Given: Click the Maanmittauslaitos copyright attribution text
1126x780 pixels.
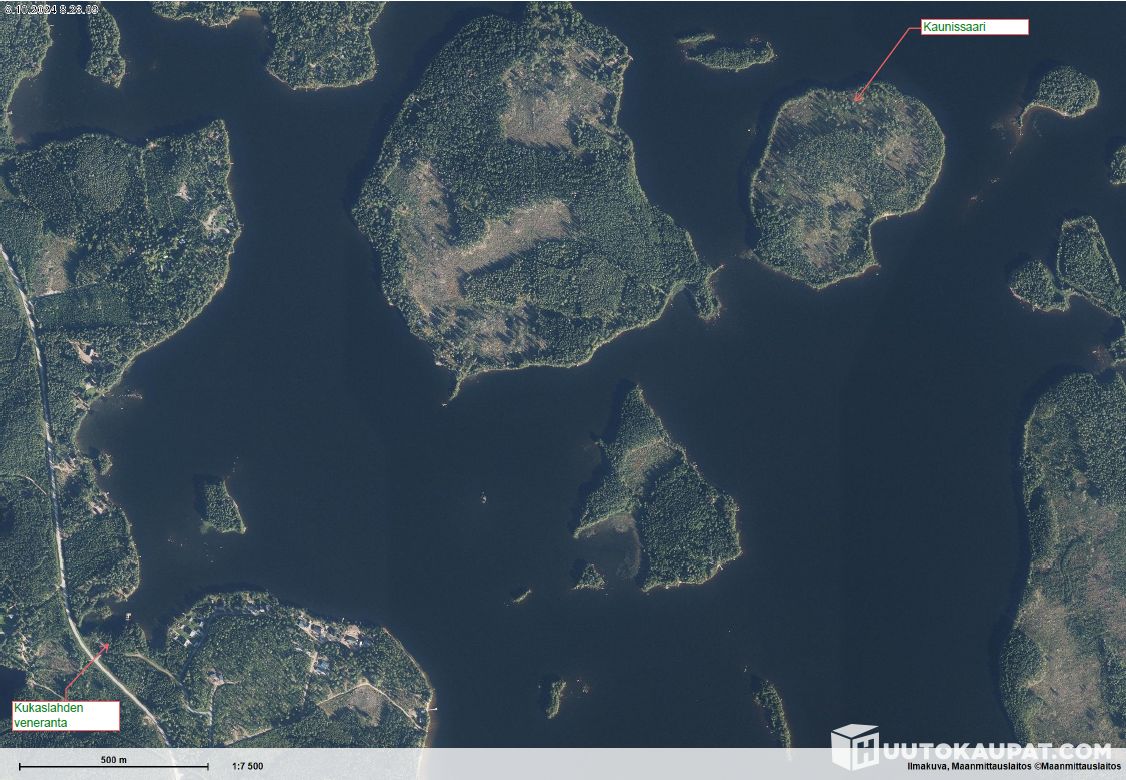Looking at the screenshot, I should [1013, 767].
